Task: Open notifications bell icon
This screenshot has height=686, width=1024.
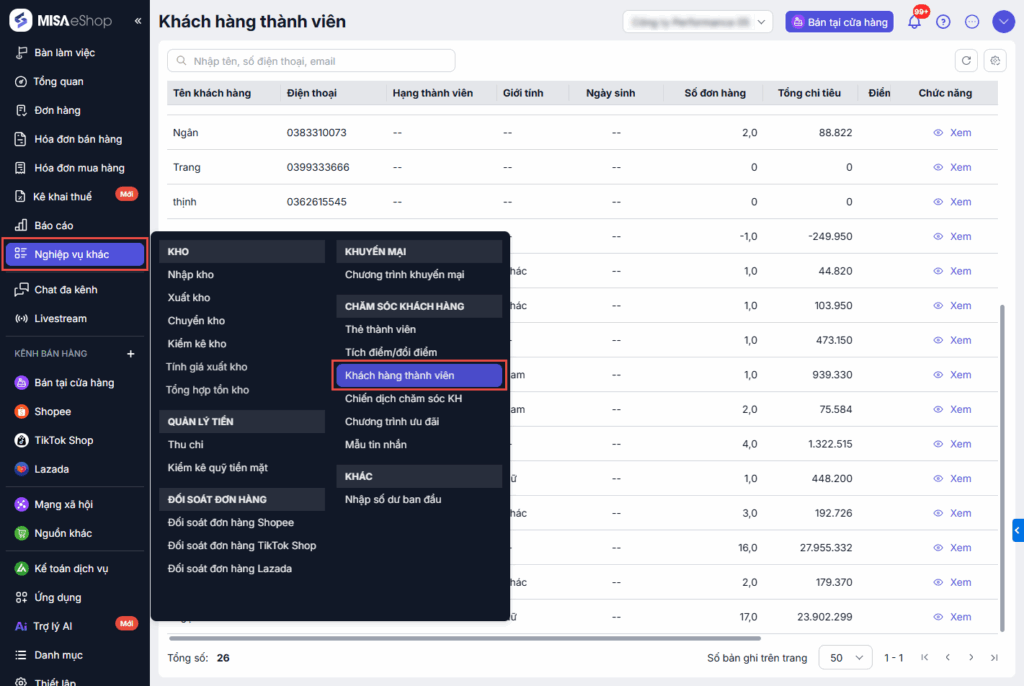Action: tap(915, 22)
